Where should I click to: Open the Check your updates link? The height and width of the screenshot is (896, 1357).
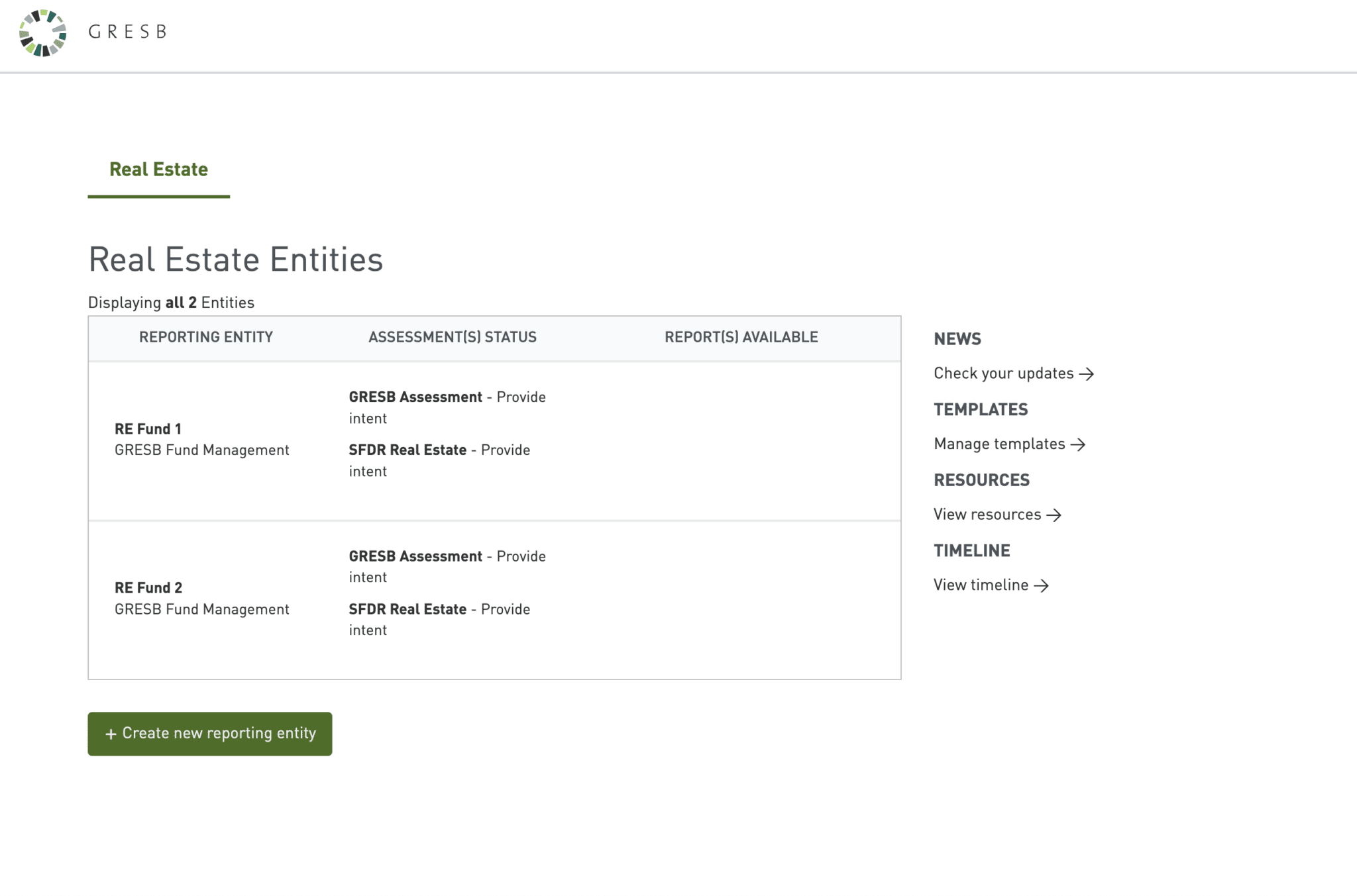point(1003,373)
